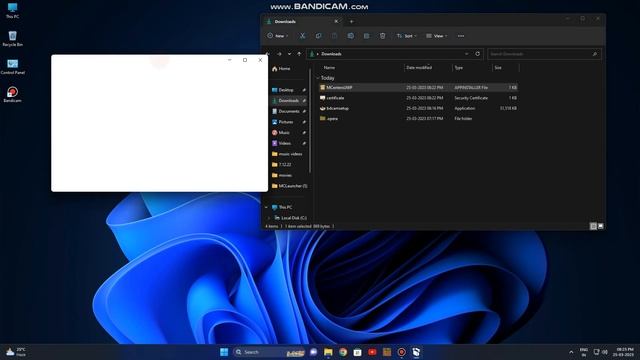Screen dimensions: 640x360
Task: Click the Cut icon in Explorer toolbar
Action: [302, 36]
